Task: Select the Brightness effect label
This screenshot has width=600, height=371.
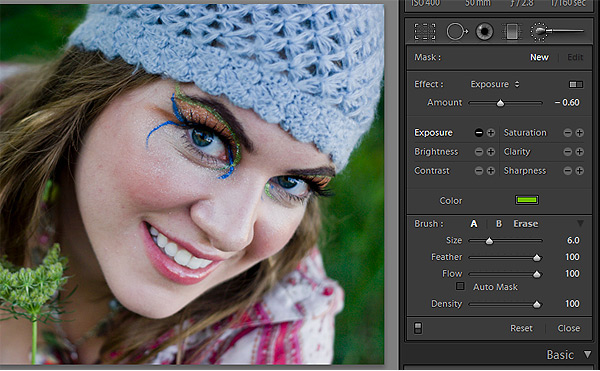Action: (436, 152)
